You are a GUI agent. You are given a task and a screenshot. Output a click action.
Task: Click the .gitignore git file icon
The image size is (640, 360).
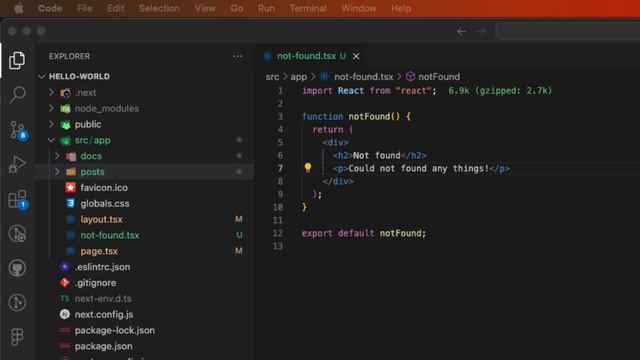coord(64,282)
